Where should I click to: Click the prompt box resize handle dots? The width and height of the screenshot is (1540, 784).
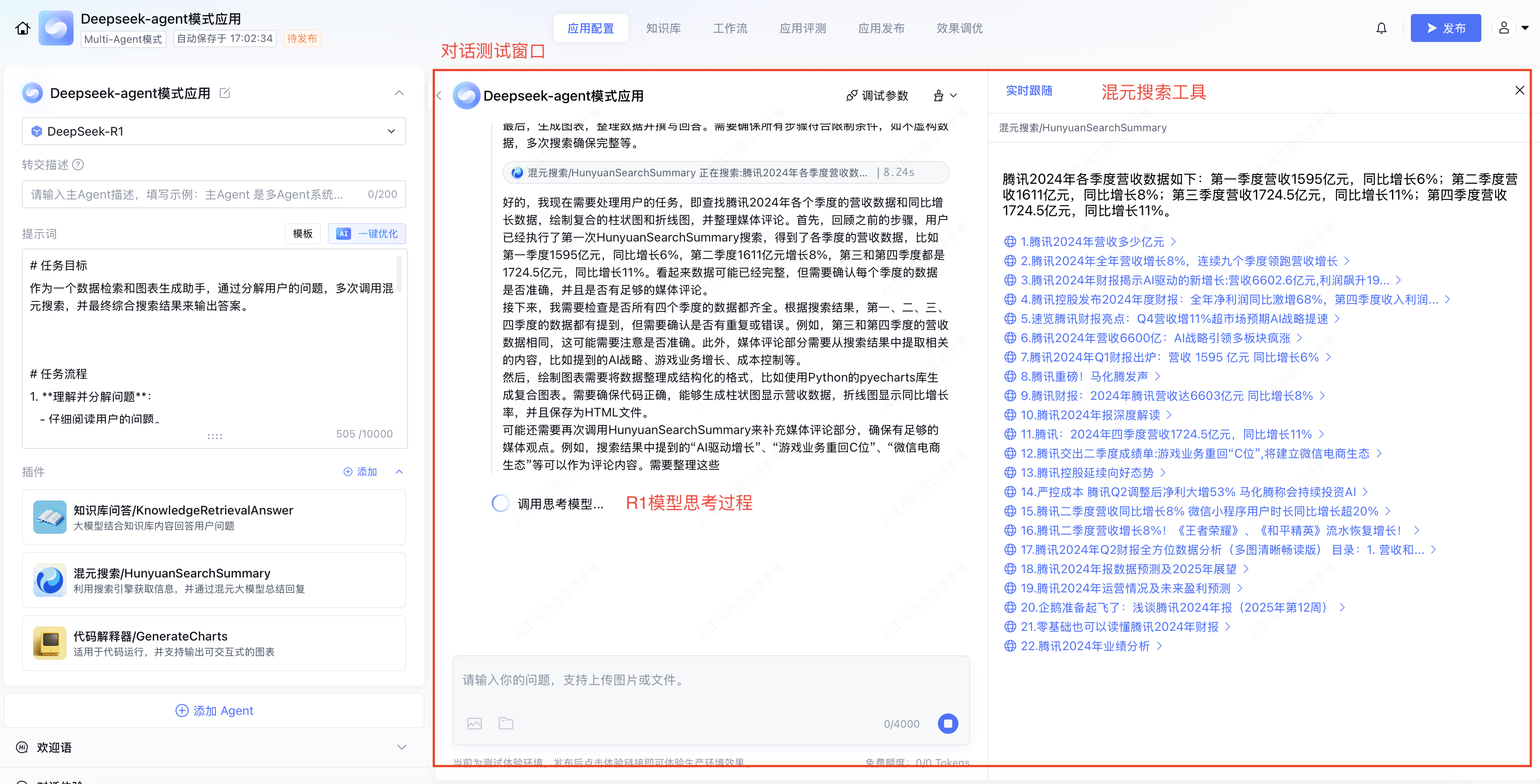[214, 436]
